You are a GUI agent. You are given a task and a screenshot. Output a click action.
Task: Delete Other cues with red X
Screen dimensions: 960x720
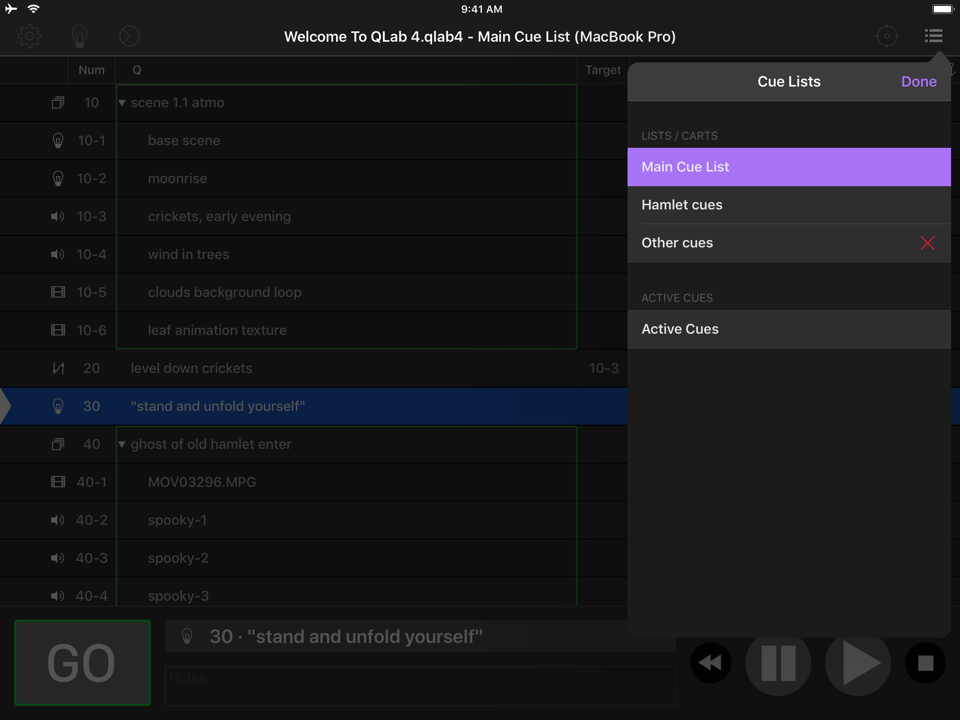tap(928, 243)
